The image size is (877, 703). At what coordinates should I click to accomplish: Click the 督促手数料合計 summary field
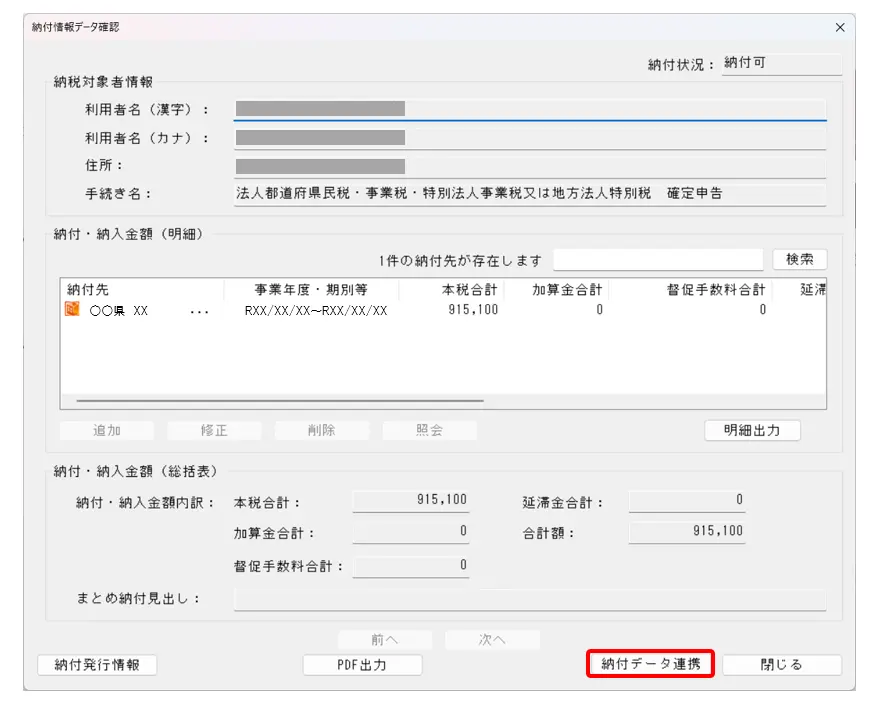click(411, 565)
